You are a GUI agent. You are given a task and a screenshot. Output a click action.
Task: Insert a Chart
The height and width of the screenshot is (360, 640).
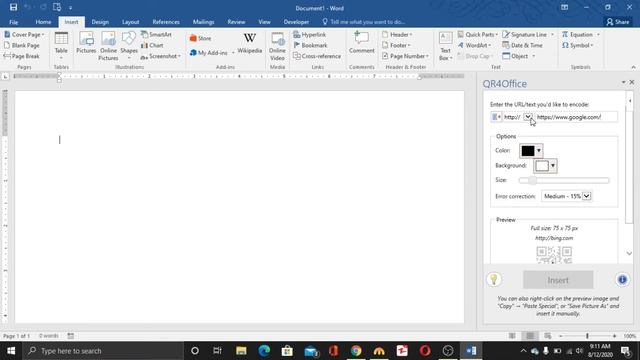pos(152,45)
